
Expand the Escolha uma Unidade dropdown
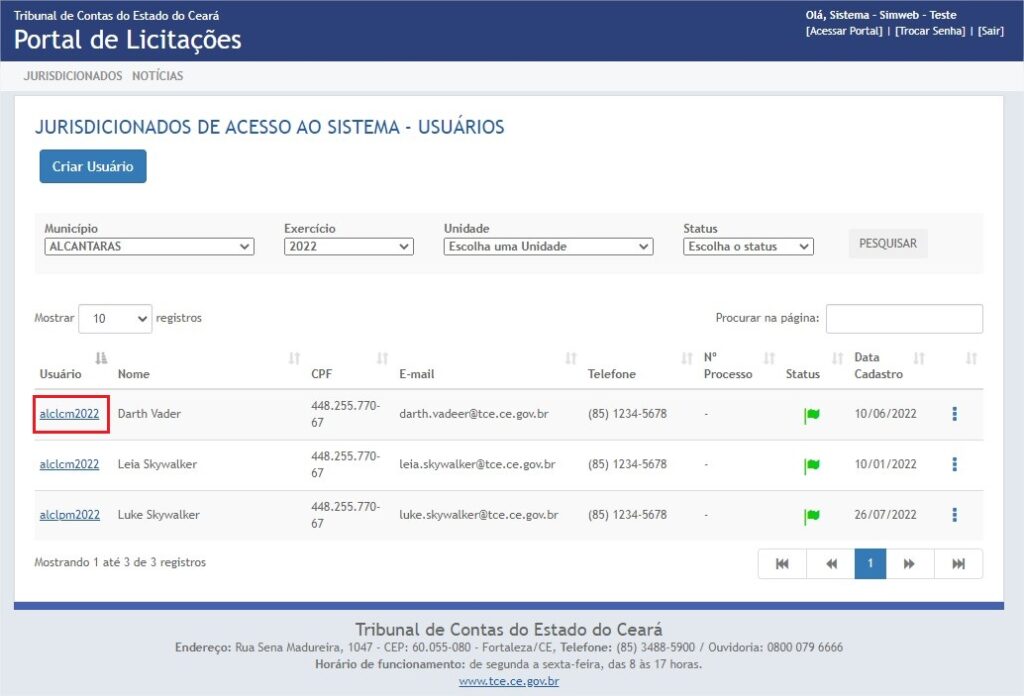pos(548,246)
